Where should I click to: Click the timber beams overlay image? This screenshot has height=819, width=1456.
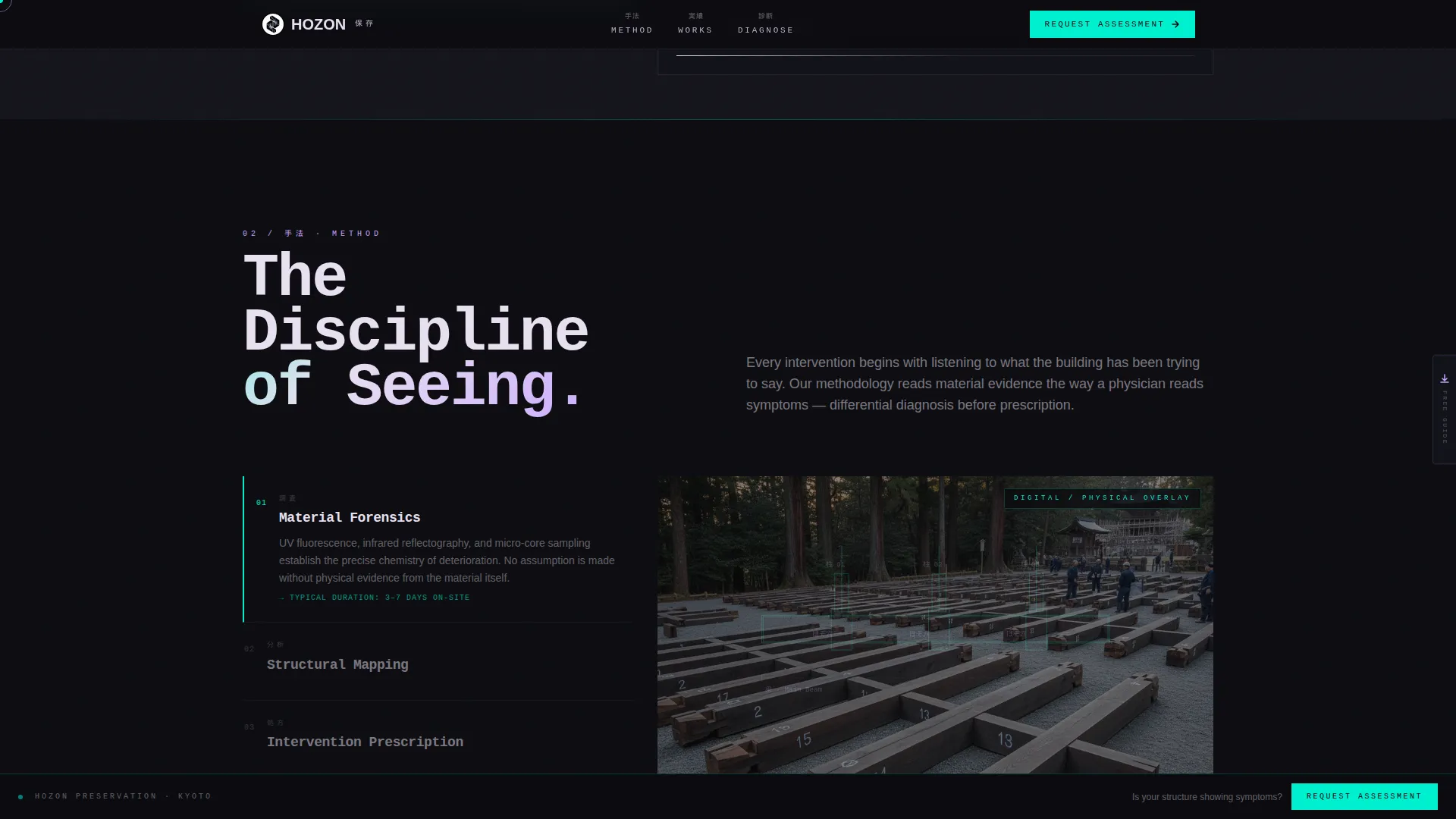(x=935, y=625)
